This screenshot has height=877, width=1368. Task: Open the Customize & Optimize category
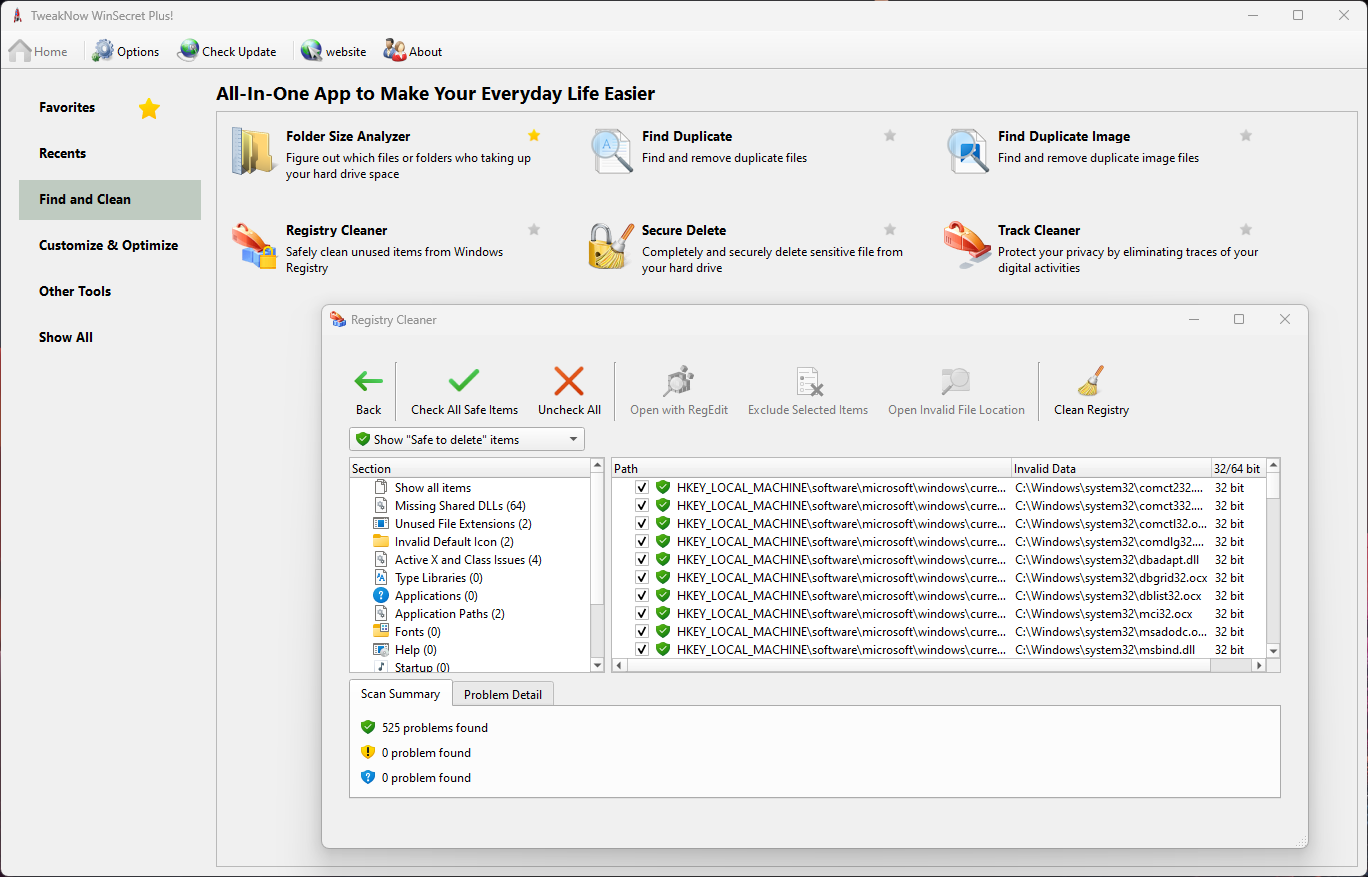(109, 245)
